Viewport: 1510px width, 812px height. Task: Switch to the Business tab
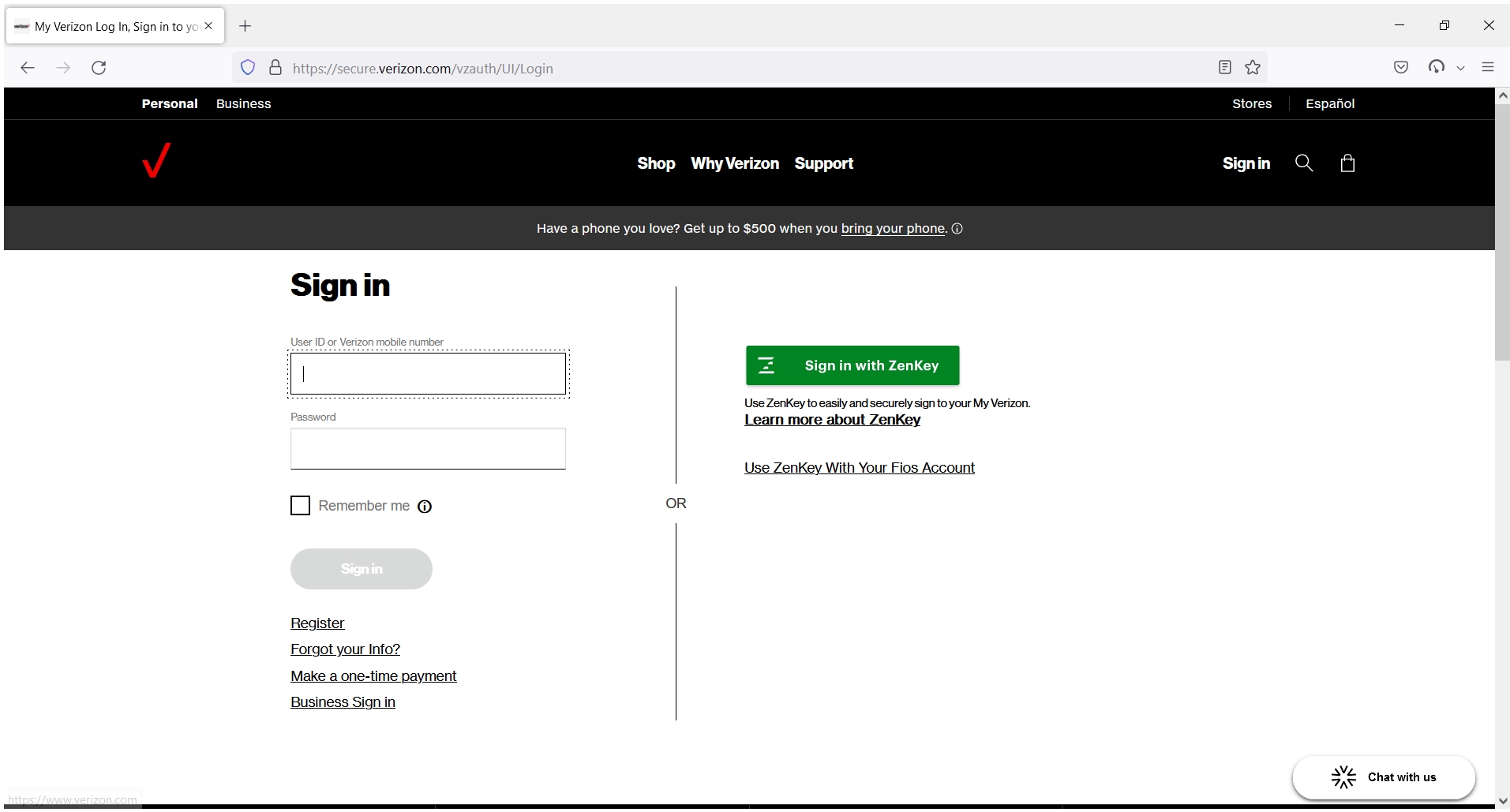click(x=243, y=103)
